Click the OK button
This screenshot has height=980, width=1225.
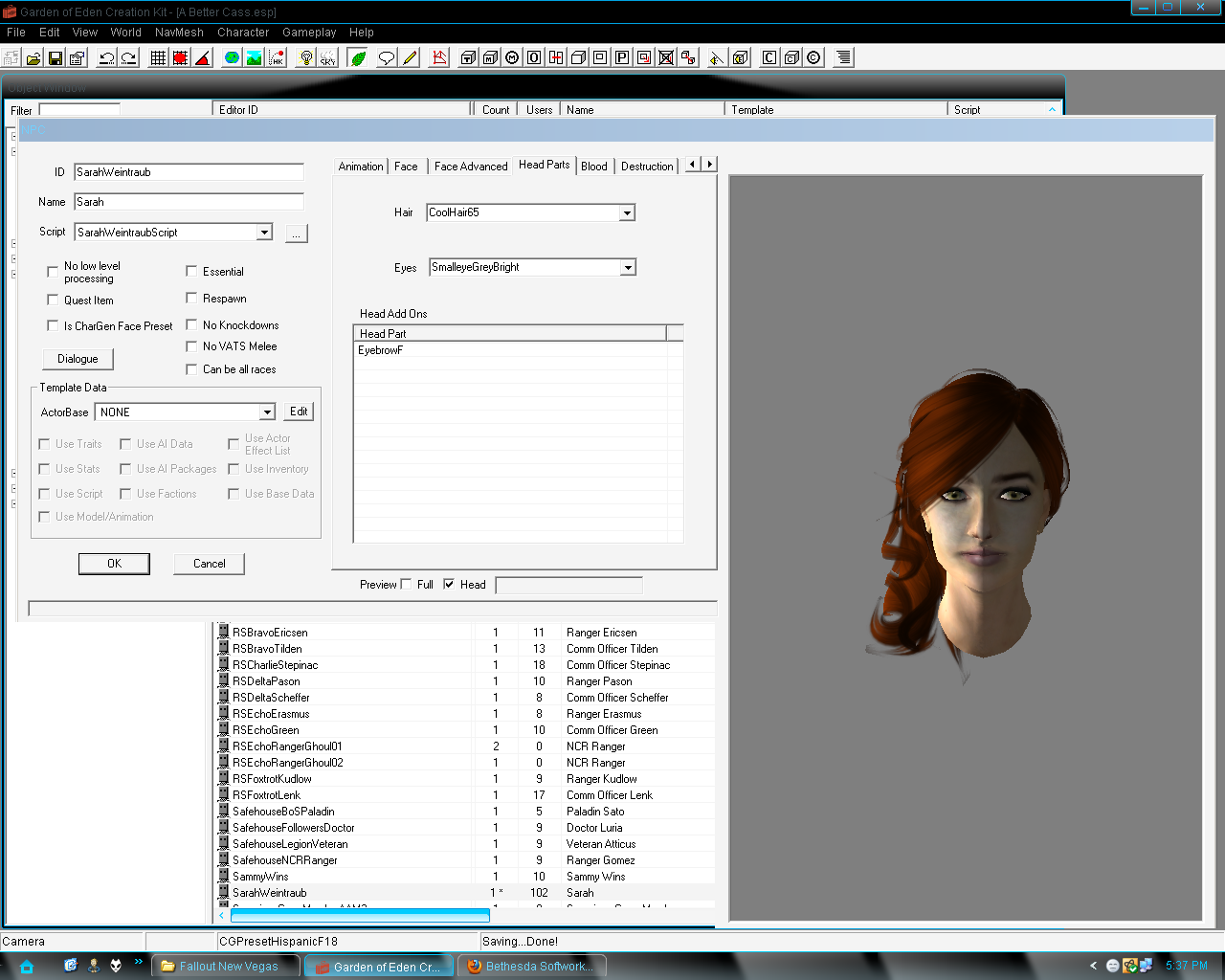114,564
